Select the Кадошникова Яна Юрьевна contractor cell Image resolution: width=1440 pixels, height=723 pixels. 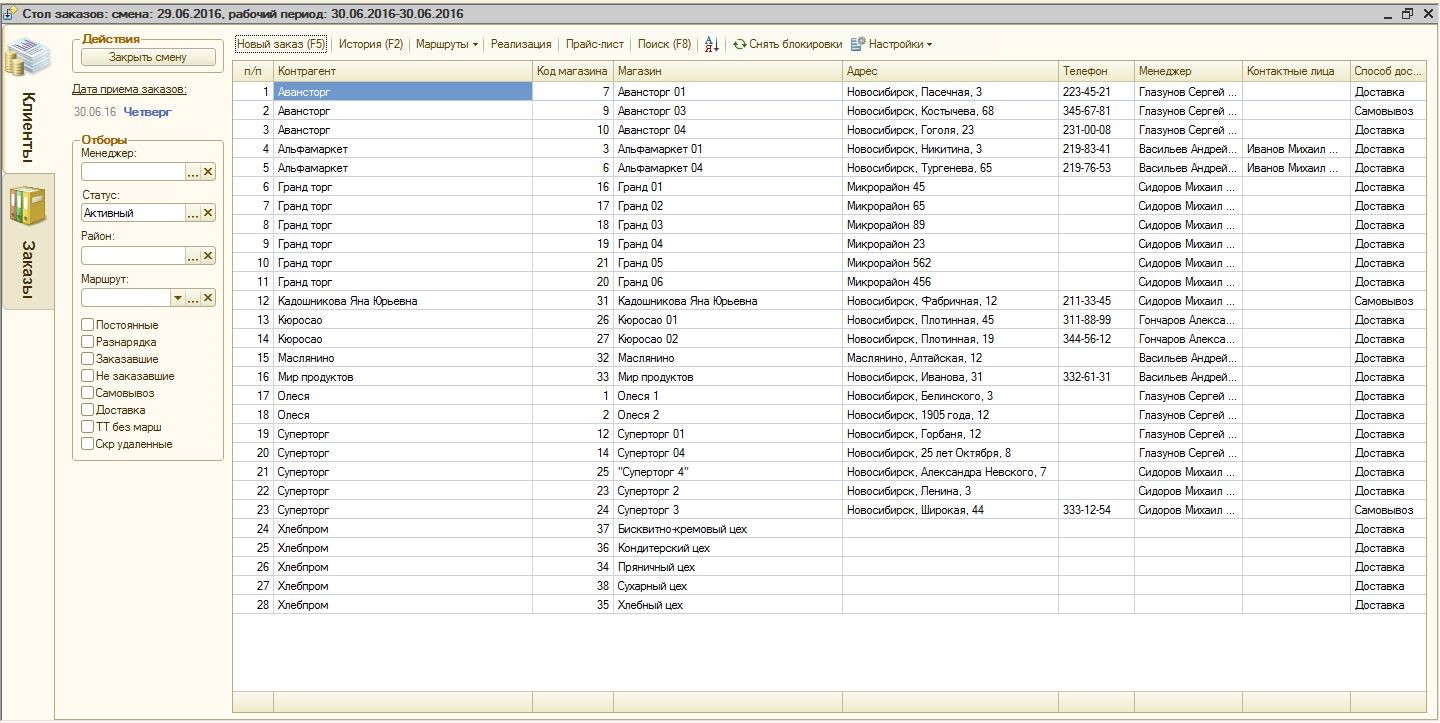403,301
